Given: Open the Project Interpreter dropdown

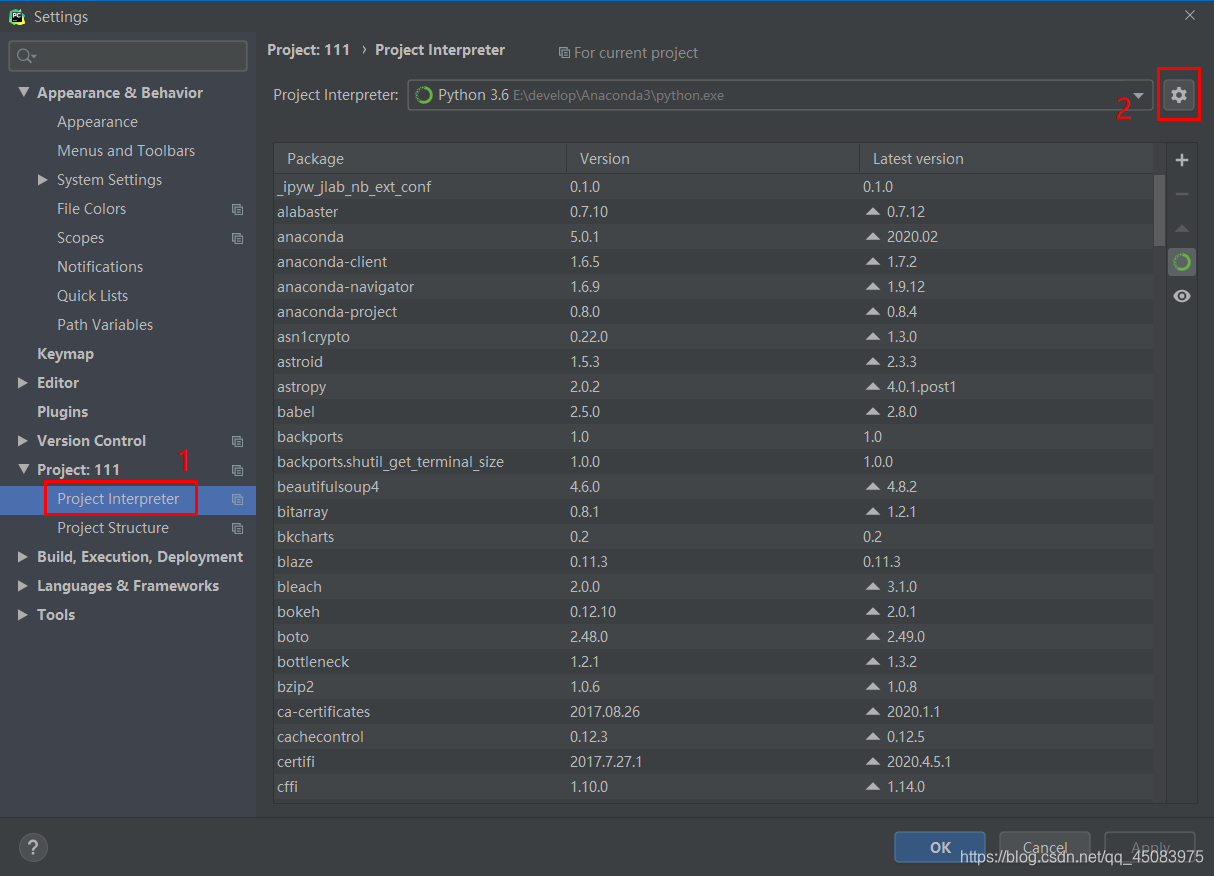Looking at the screenshot, I should click(x=1138, y=95).
